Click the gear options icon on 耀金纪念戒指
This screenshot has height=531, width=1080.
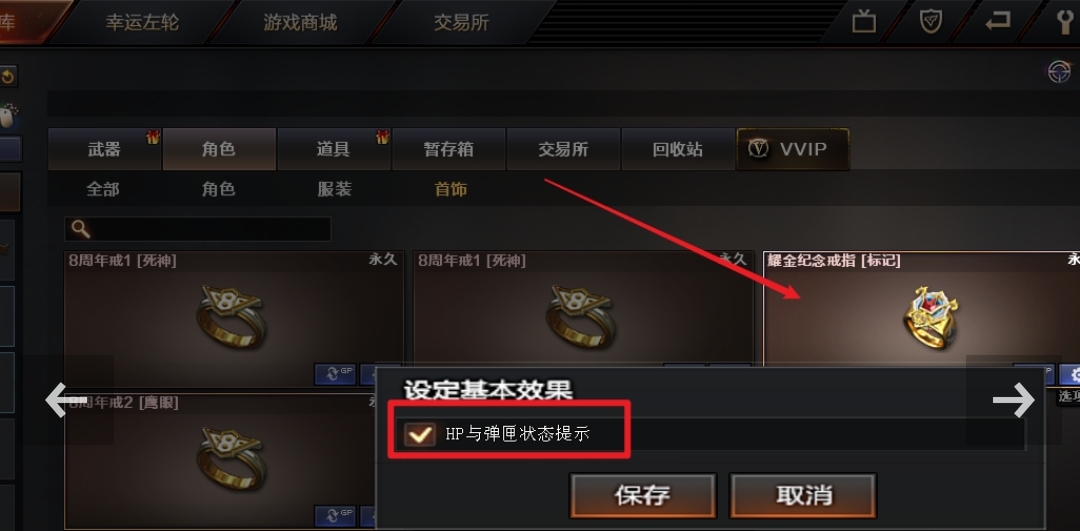1069,374
